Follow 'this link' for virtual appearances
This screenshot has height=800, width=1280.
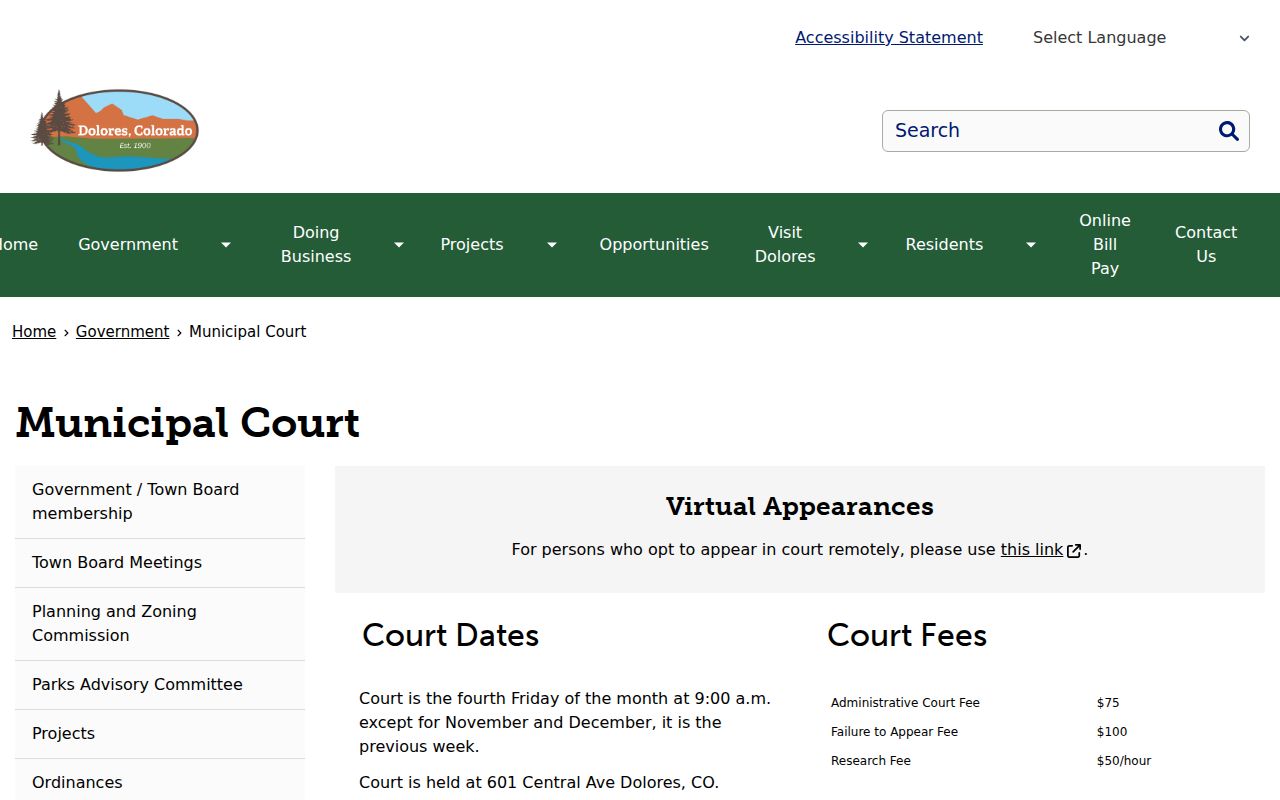pyautogui.click(x=1032, y=550)
